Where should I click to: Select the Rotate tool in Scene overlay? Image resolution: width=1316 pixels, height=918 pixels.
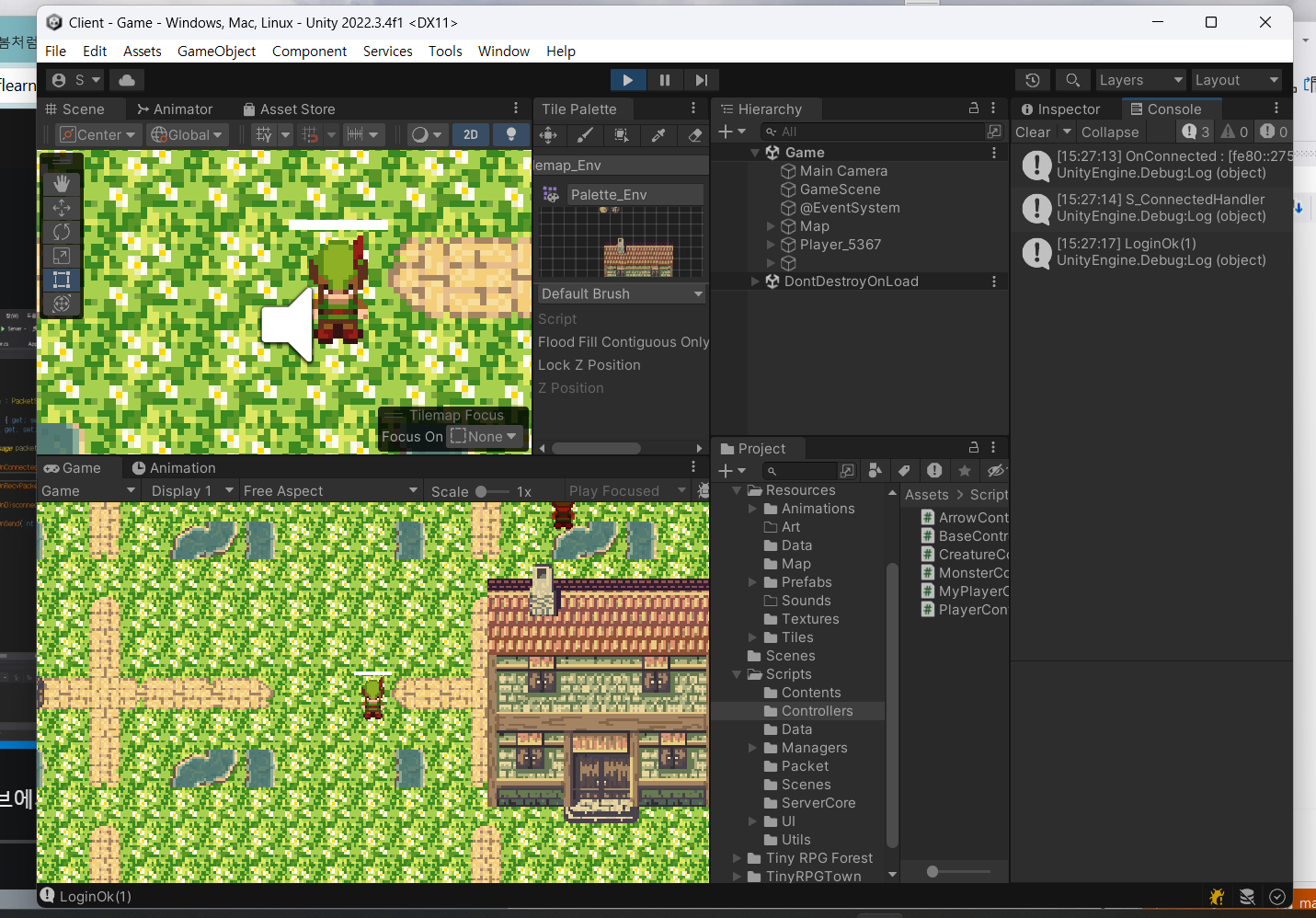tap(62, 232)
